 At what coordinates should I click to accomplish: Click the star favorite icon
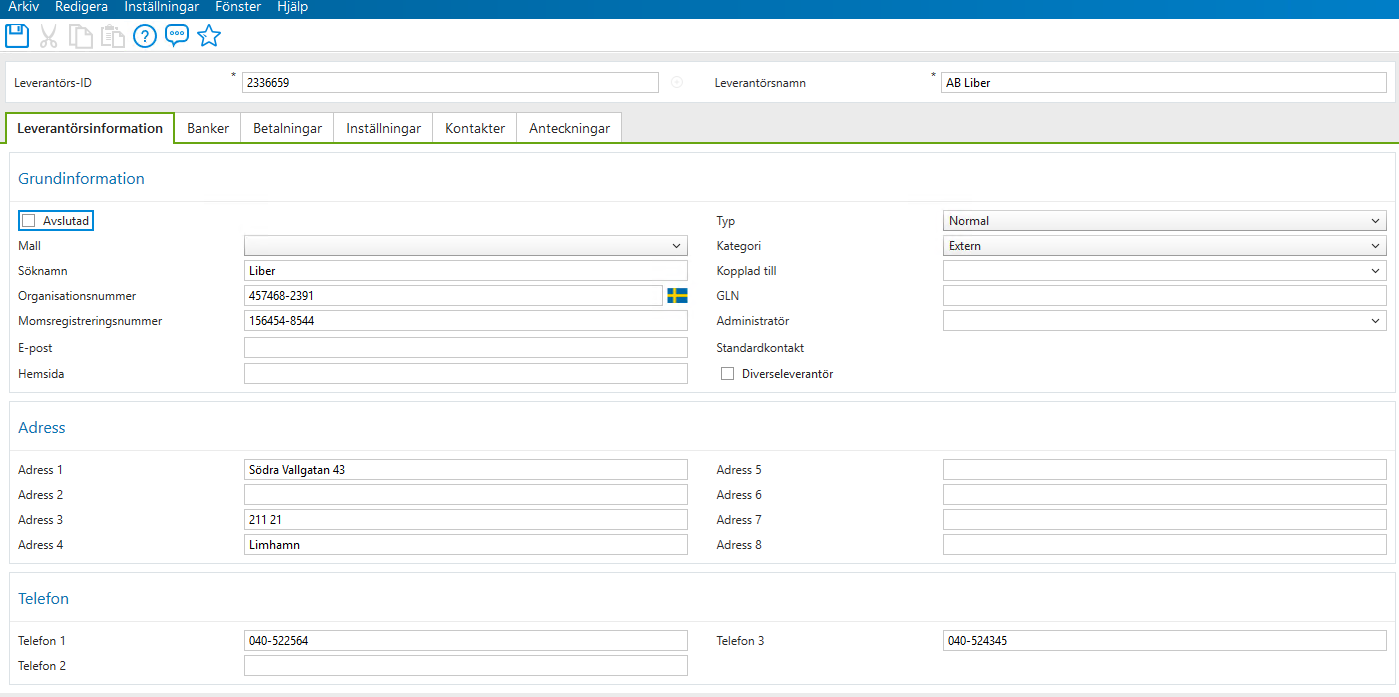[209, 36]
